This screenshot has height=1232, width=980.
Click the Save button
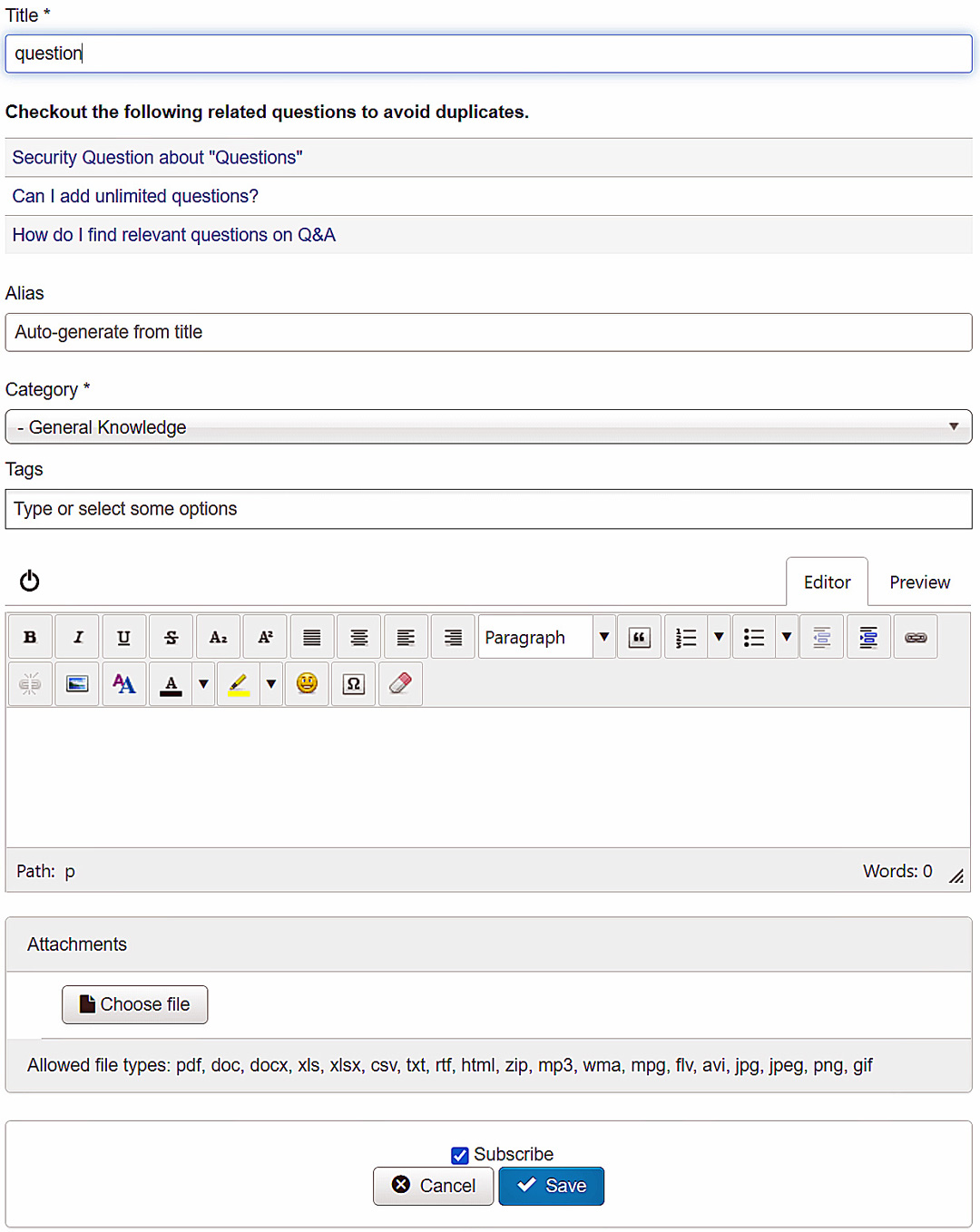[x=551, y=1186]
